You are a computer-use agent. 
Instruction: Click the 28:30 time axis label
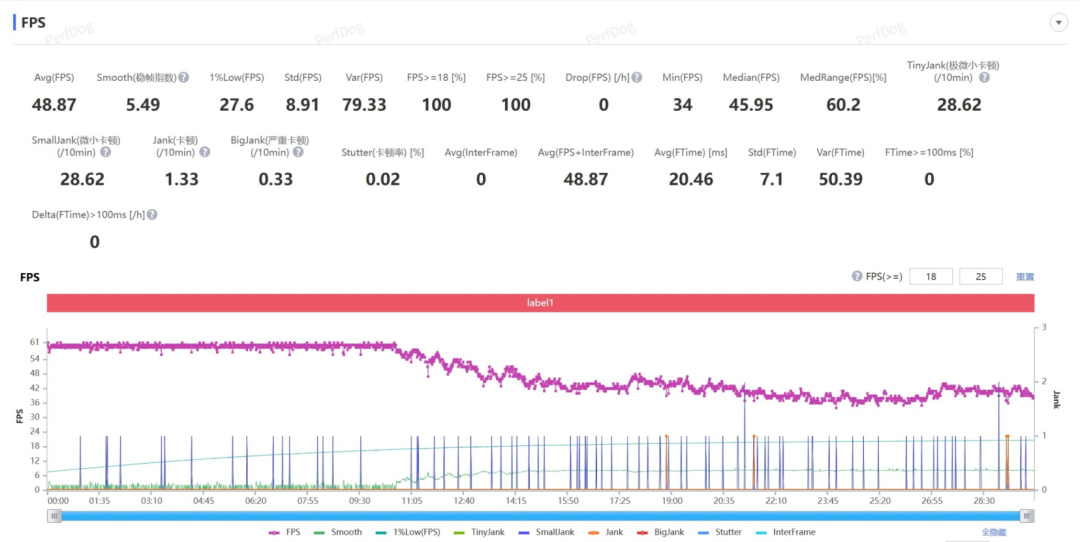[984, 501]
